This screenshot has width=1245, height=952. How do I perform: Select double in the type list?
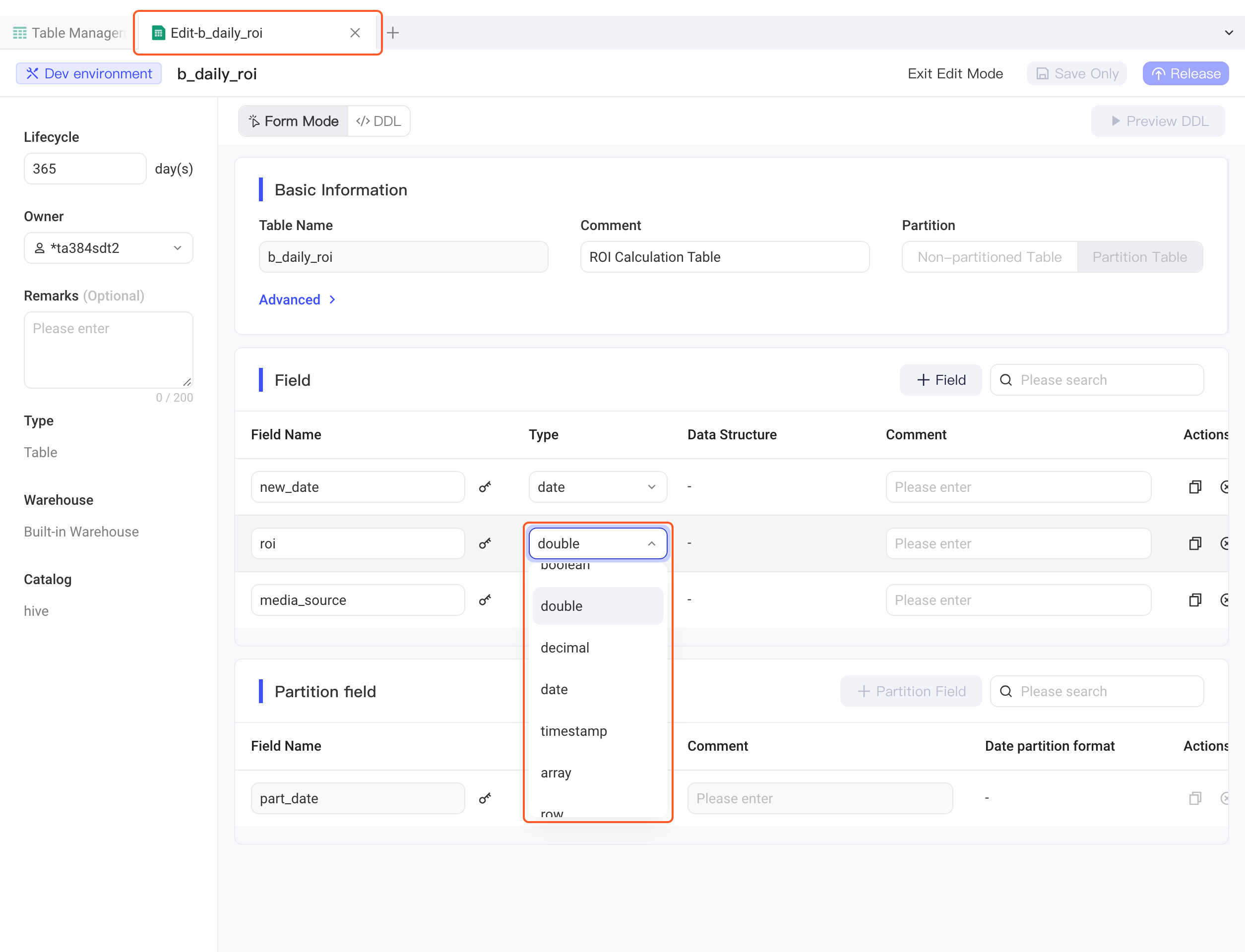tap(598, 606)
